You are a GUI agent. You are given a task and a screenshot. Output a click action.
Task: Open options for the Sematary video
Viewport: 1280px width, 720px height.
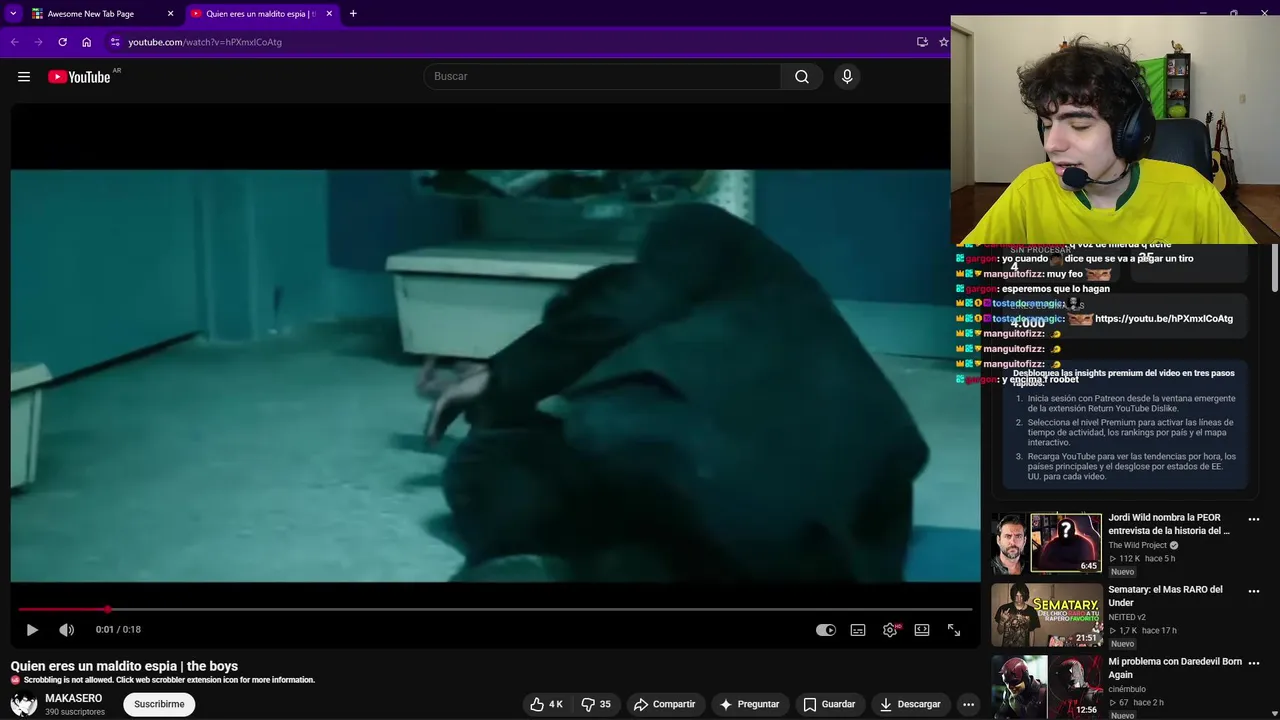click(1254, 592)
